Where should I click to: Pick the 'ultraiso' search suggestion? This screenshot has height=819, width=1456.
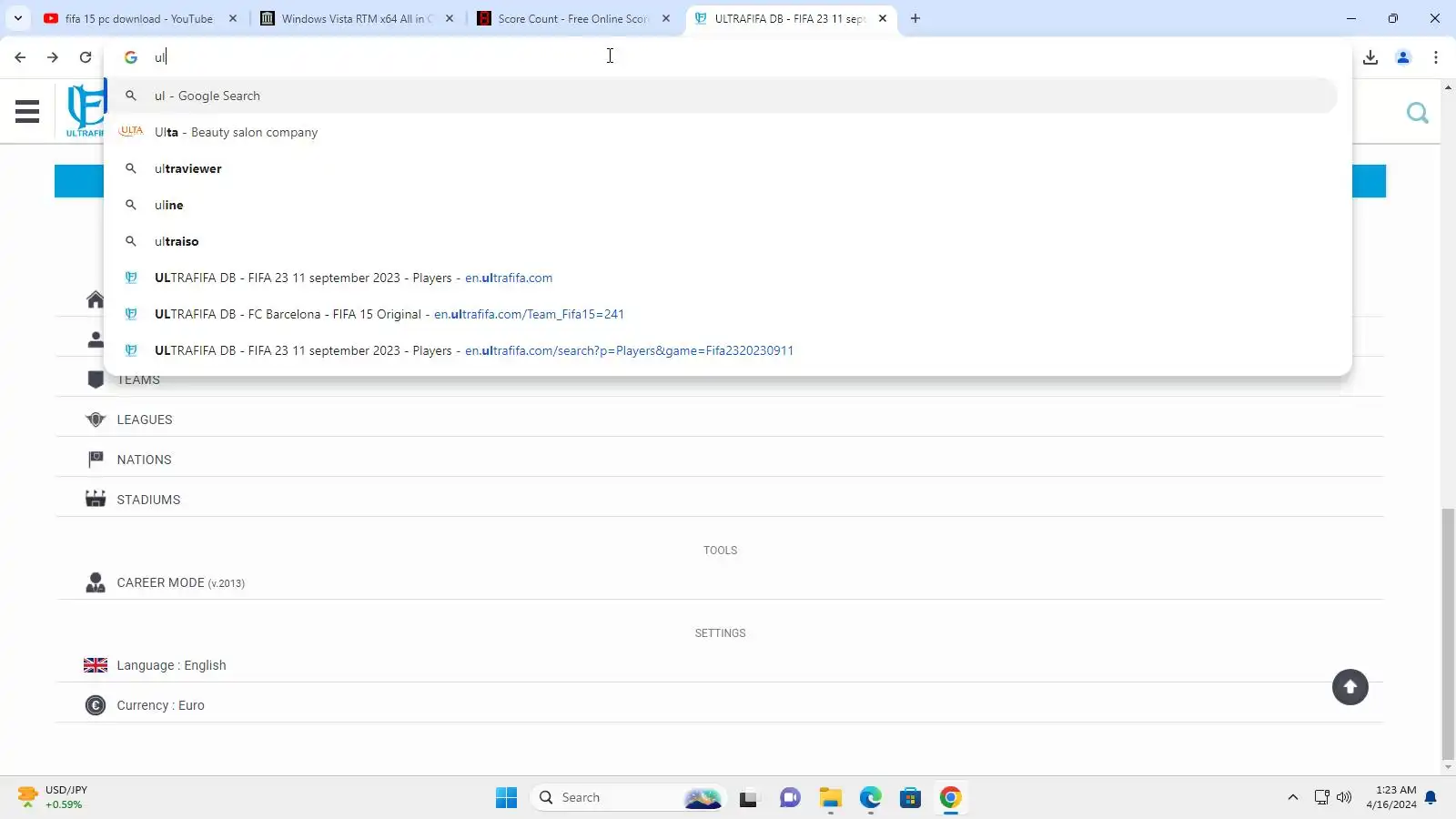721,241
